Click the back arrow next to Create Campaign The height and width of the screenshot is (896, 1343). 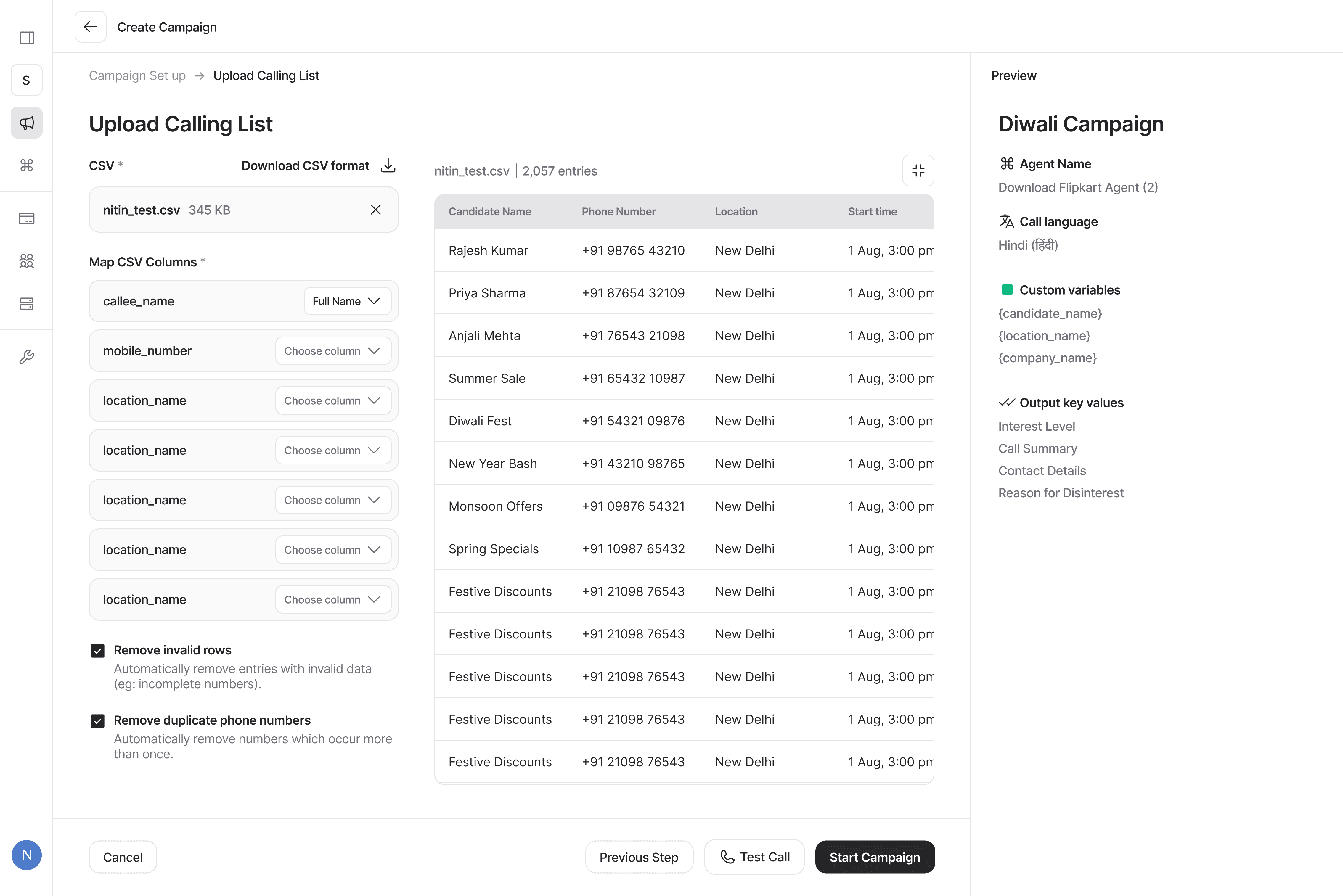tap(90, 27)
